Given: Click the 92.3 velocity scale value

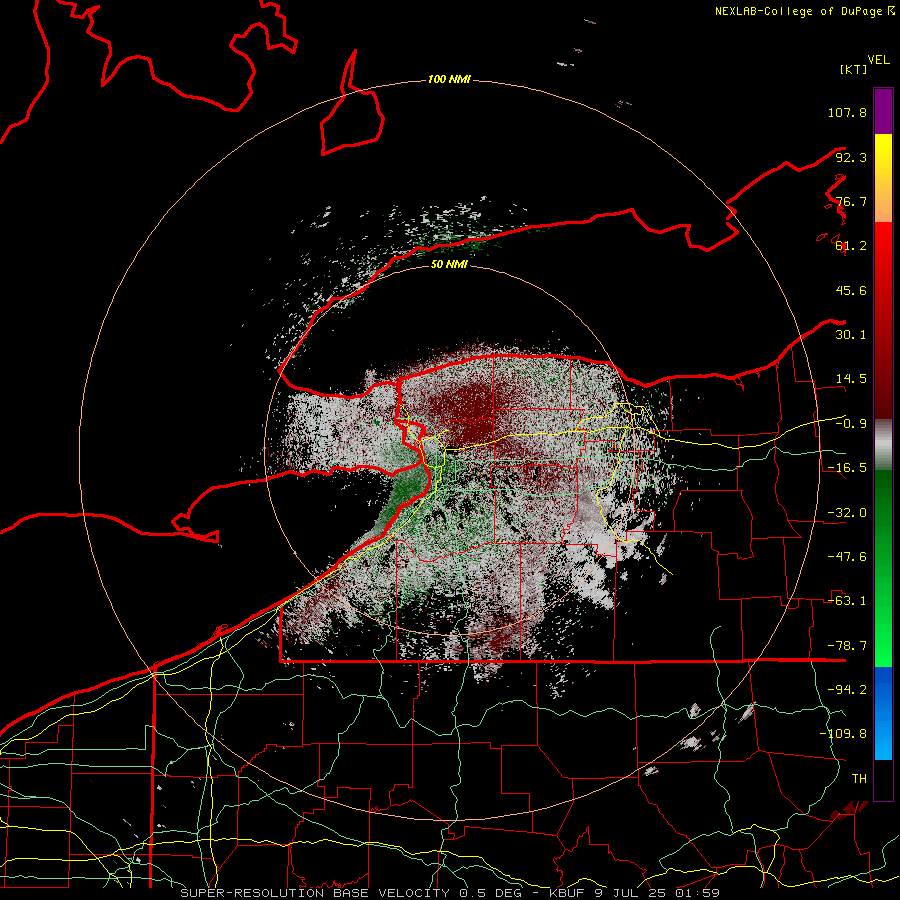Looking at the screenshot, I should (x=851, y=157).
